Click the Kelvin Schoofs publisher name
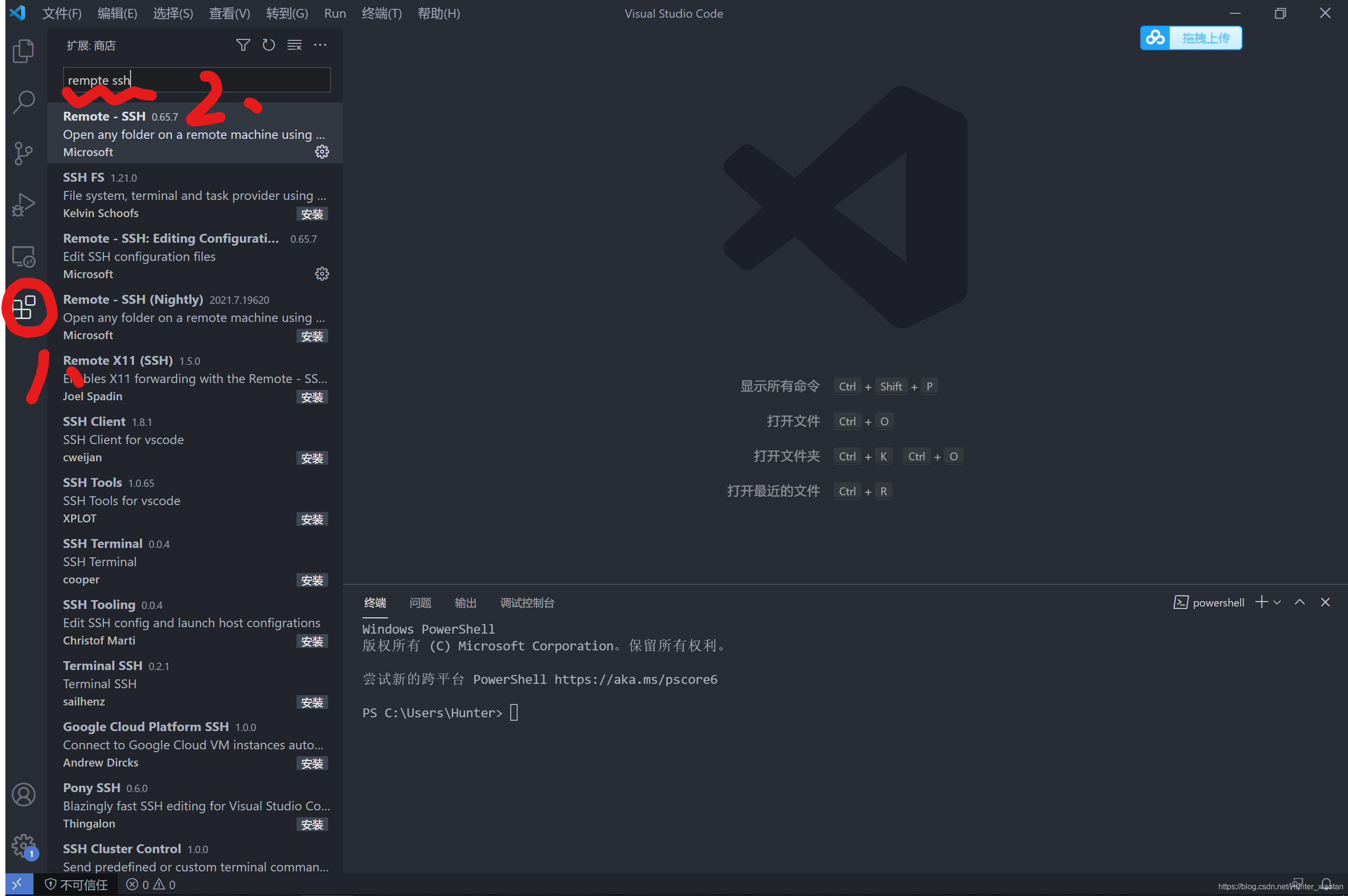1348x896 pixels. click(x=100, y=213)
